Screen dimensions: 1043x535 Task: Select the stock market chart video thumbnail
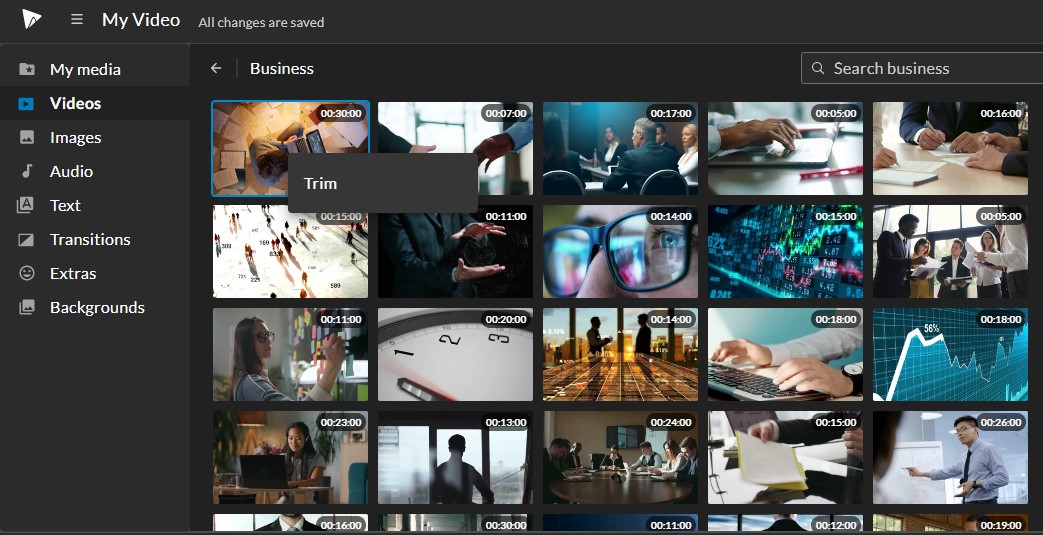tap(785, 252)
